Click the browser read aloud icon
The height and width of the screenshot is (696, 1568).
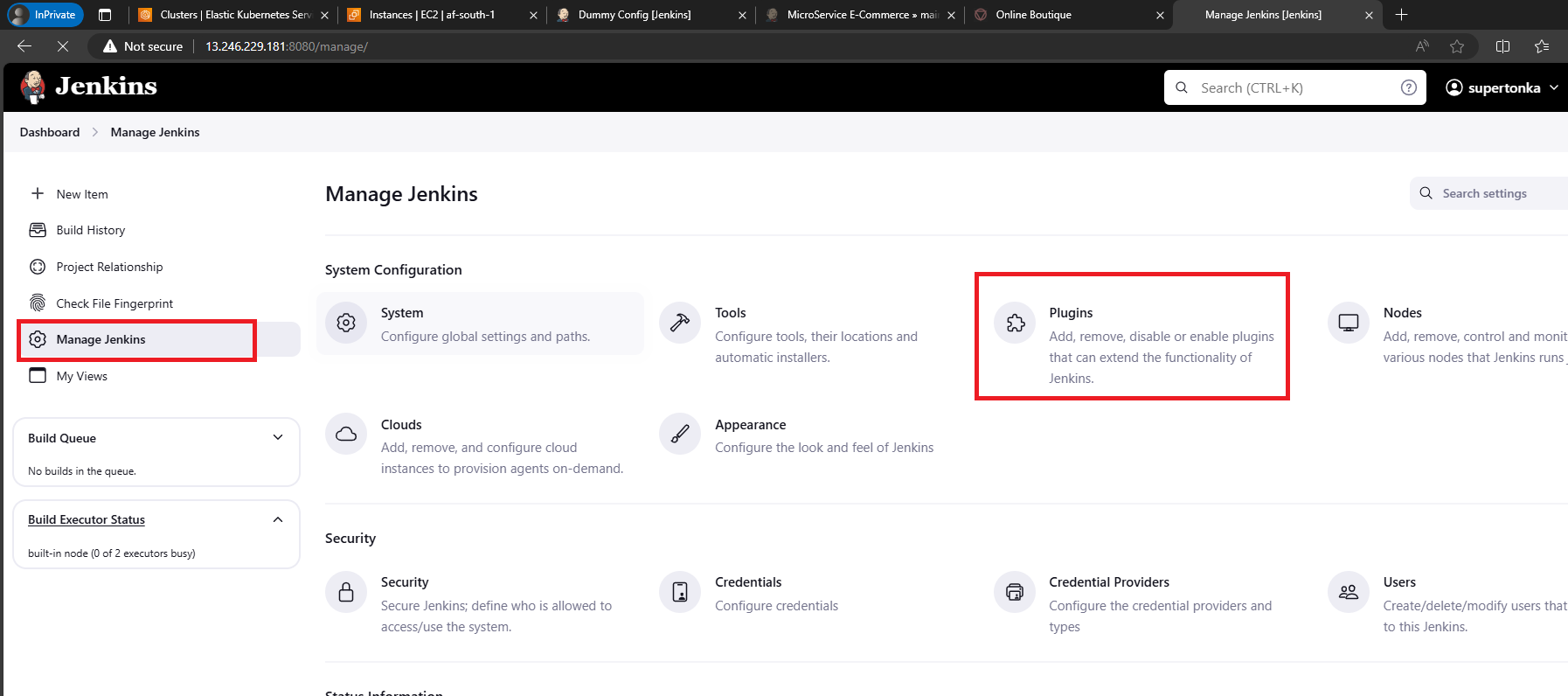point(1422,46)
